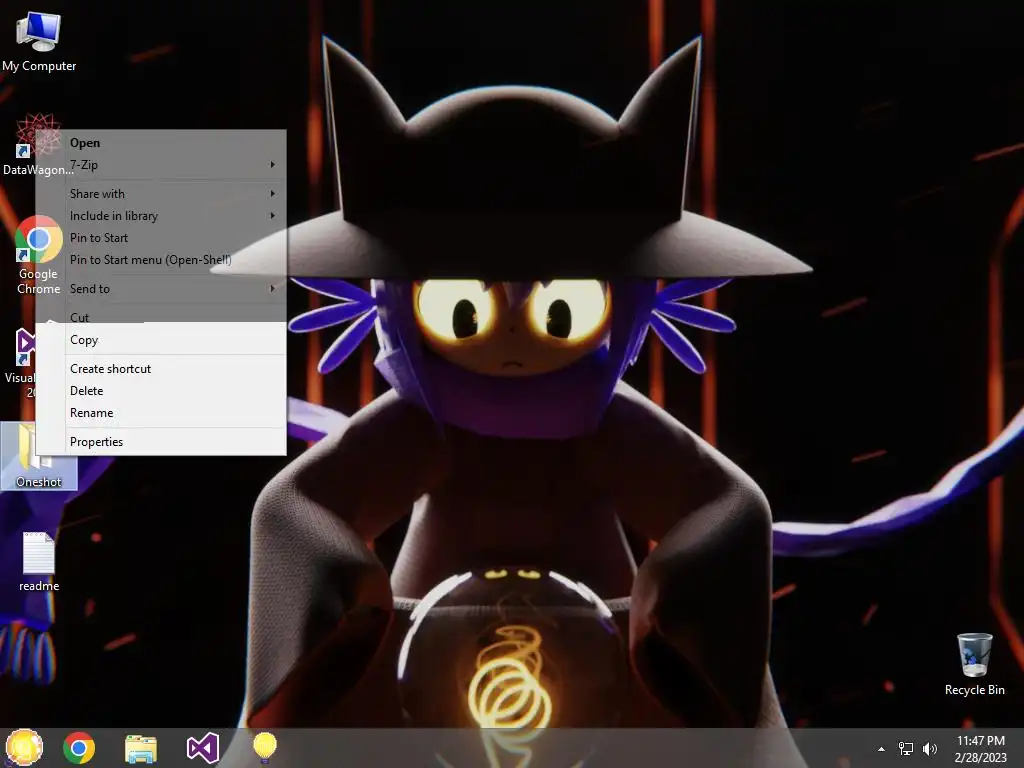The image size is (1024, 768).
Task: Open the lightbulb app in taskbar
Action: pos(264,747)
